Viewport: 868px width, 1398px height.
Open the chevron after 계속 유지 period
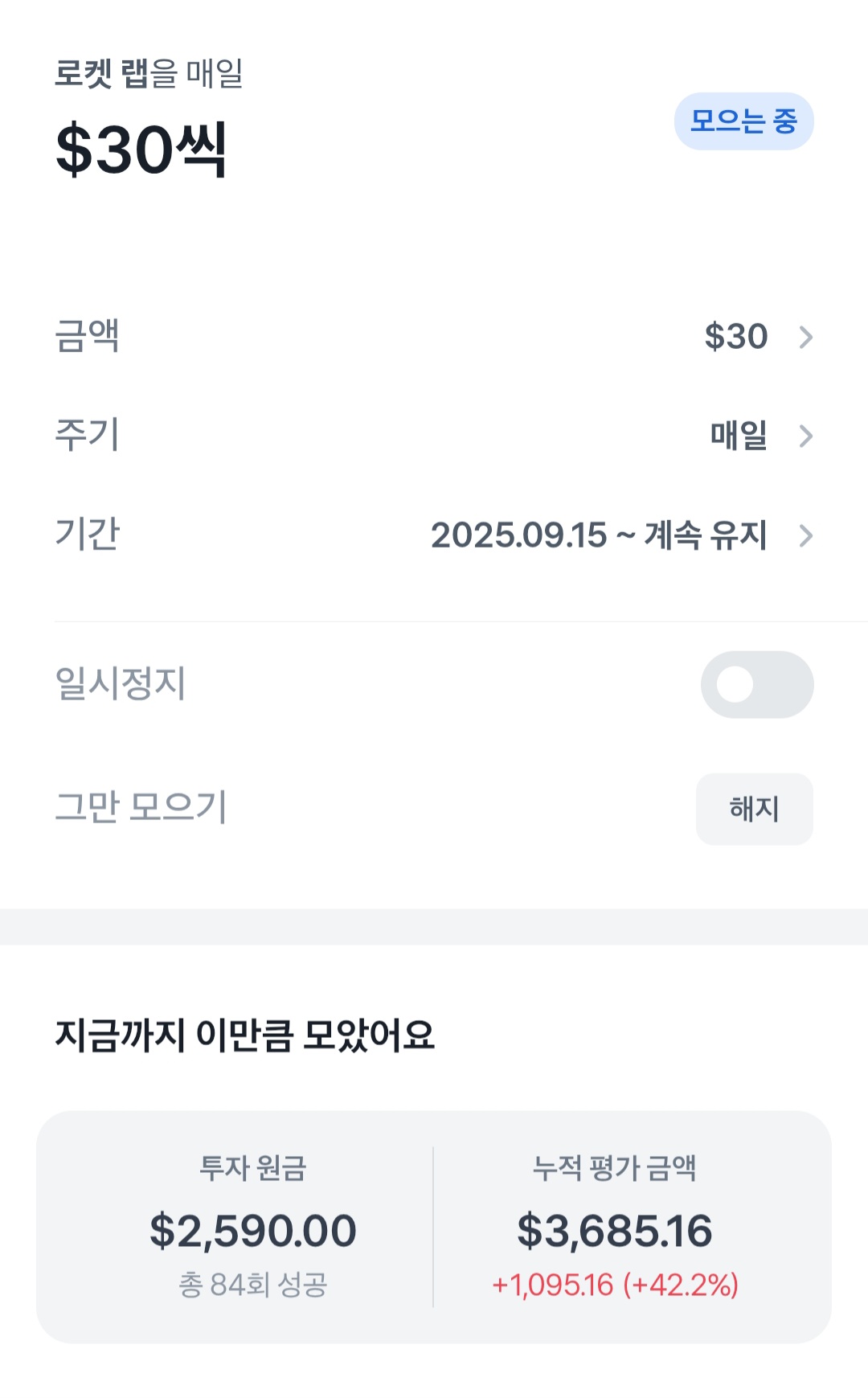pyautogui.click(x=805, y=535)
